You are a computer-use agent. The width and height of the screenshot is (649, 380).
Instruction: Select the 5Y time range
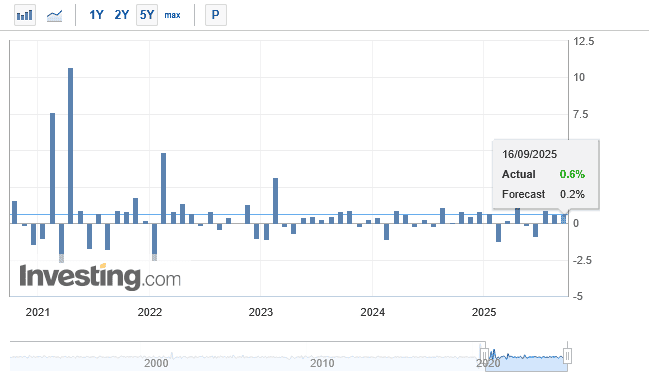147,15
